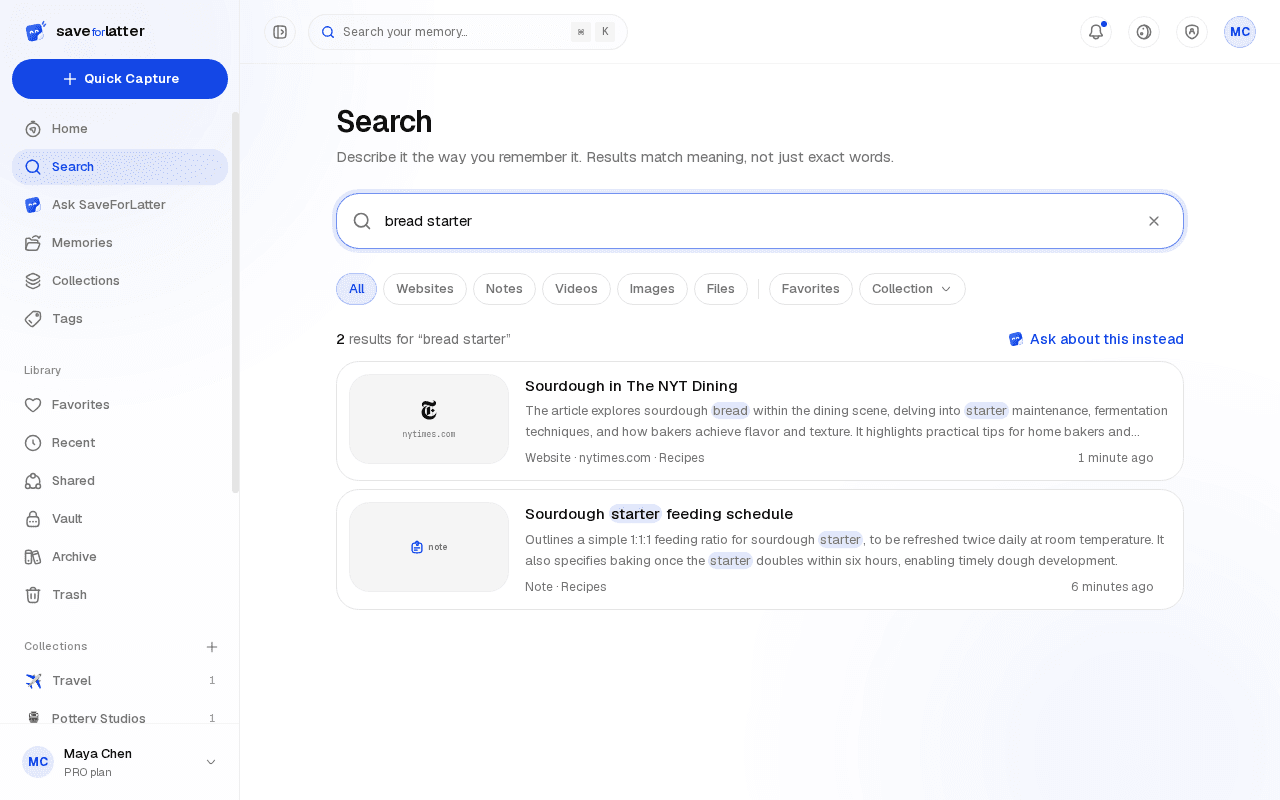Open Tags page
This screenshot has width=1280, height=800.
[120, 319]
